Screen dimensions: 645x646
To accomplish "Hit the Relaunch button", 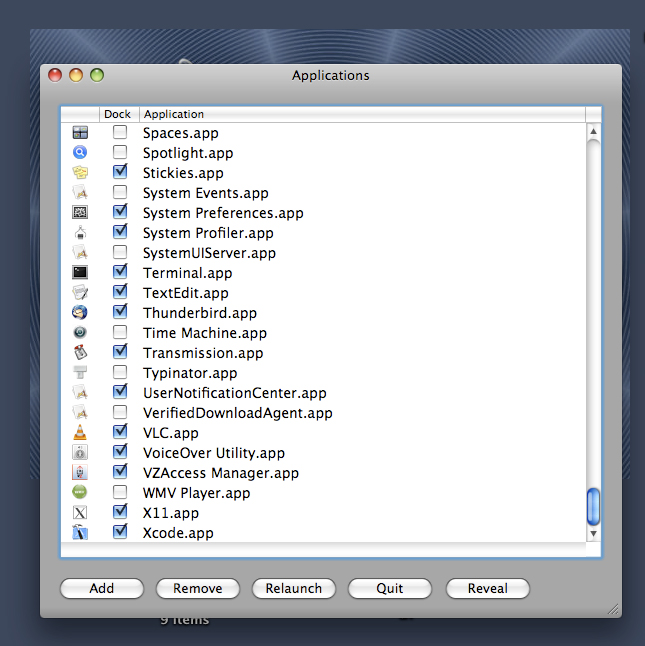I will tap(294, 588).
